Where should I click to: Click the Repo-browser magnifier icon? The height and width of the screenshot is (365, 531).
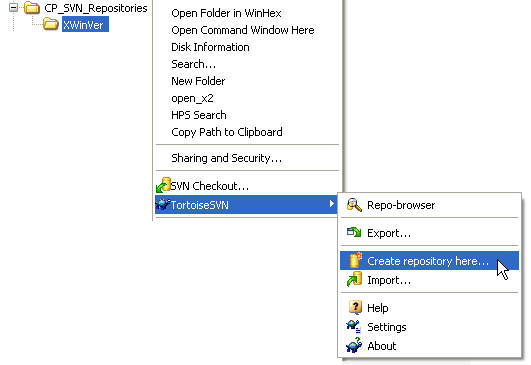coord(354,205)
